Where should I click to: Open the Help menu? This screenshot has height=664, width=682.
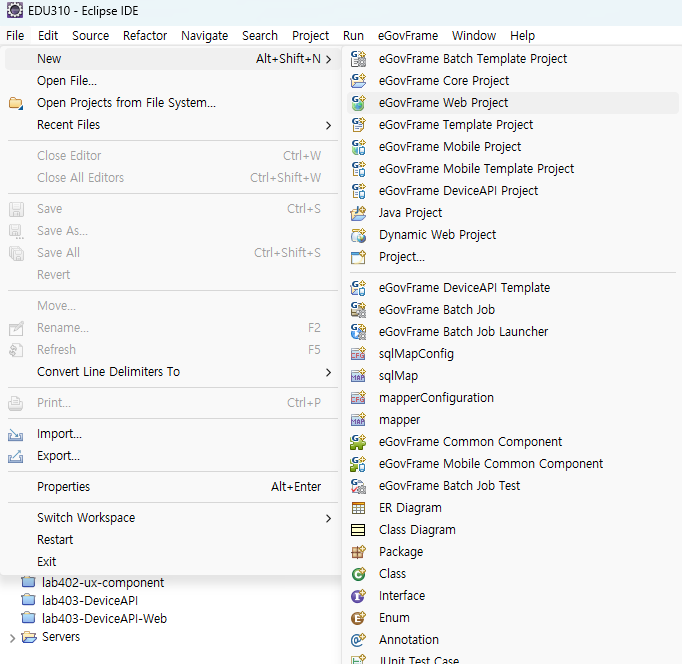[522, 36]
